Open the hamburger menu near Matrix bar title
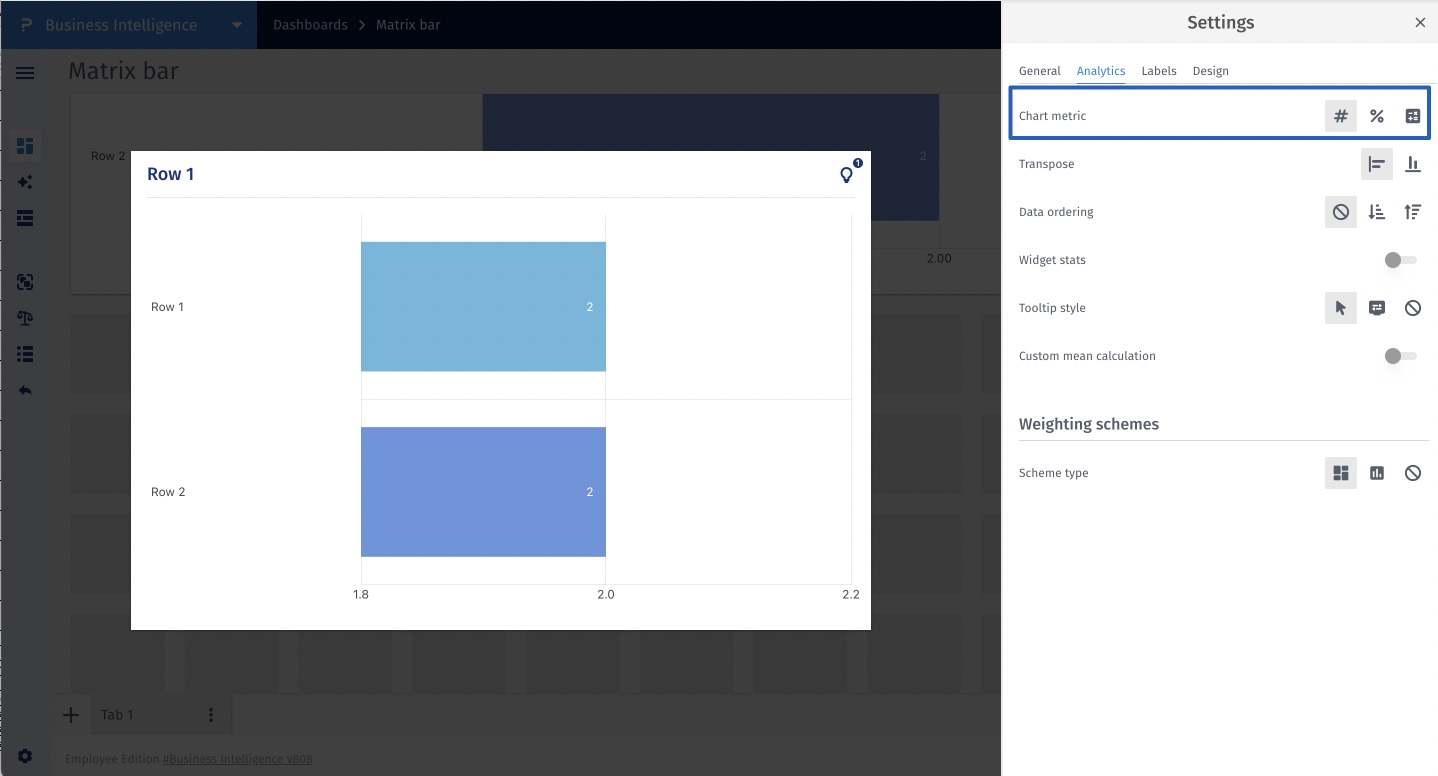The image size is (1438, 776). point(25,72)
